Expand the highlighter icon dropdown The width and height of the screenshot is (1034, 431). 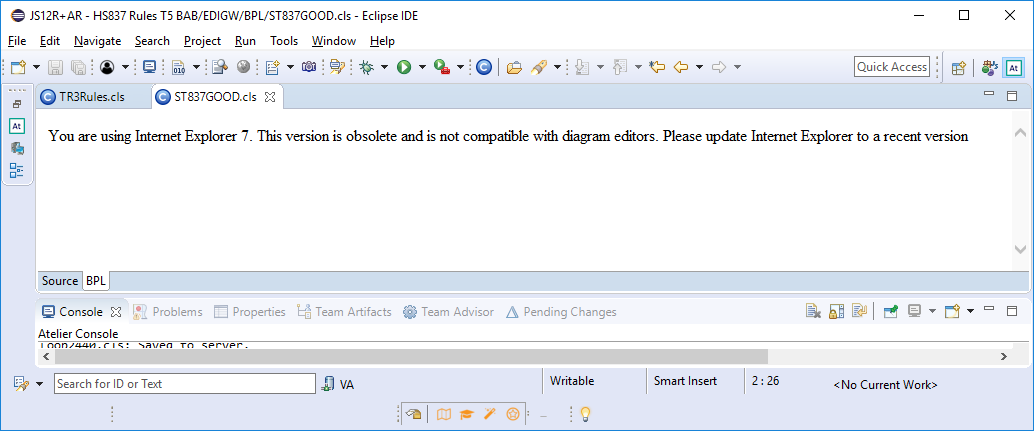[557, 67]
